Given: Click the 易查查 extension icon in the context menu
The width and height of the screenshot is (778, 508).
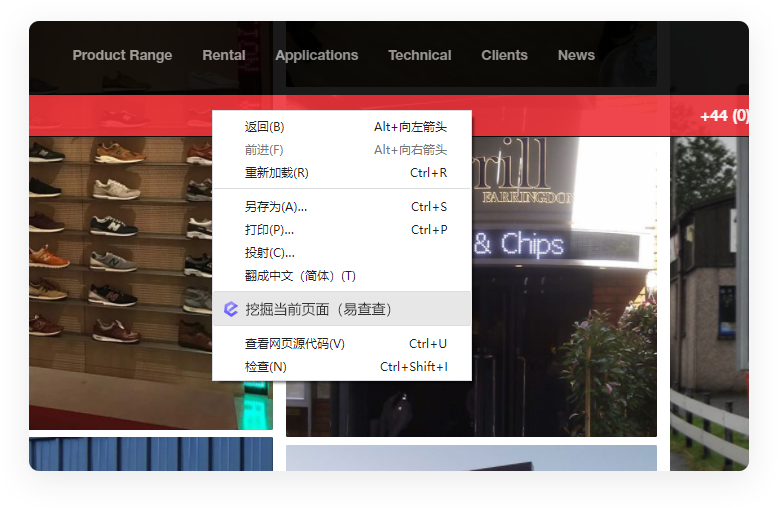Looking at the screenshot, I should click(231, 309).
